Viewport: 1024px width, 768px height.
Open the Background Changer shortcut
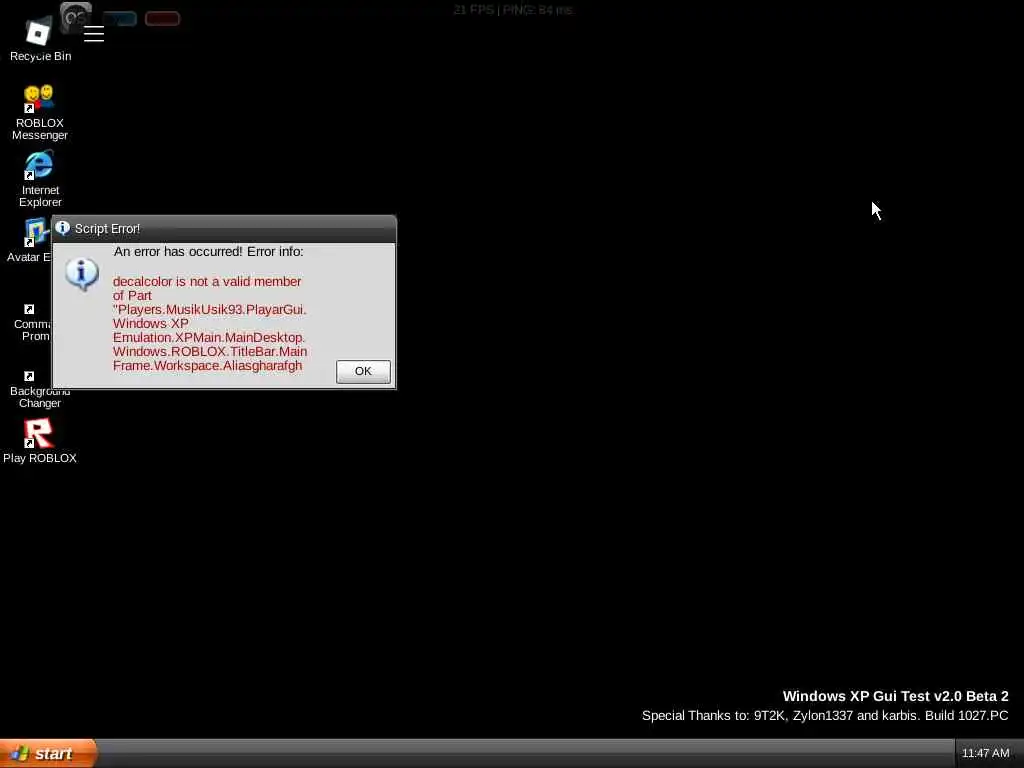(39, 389)
